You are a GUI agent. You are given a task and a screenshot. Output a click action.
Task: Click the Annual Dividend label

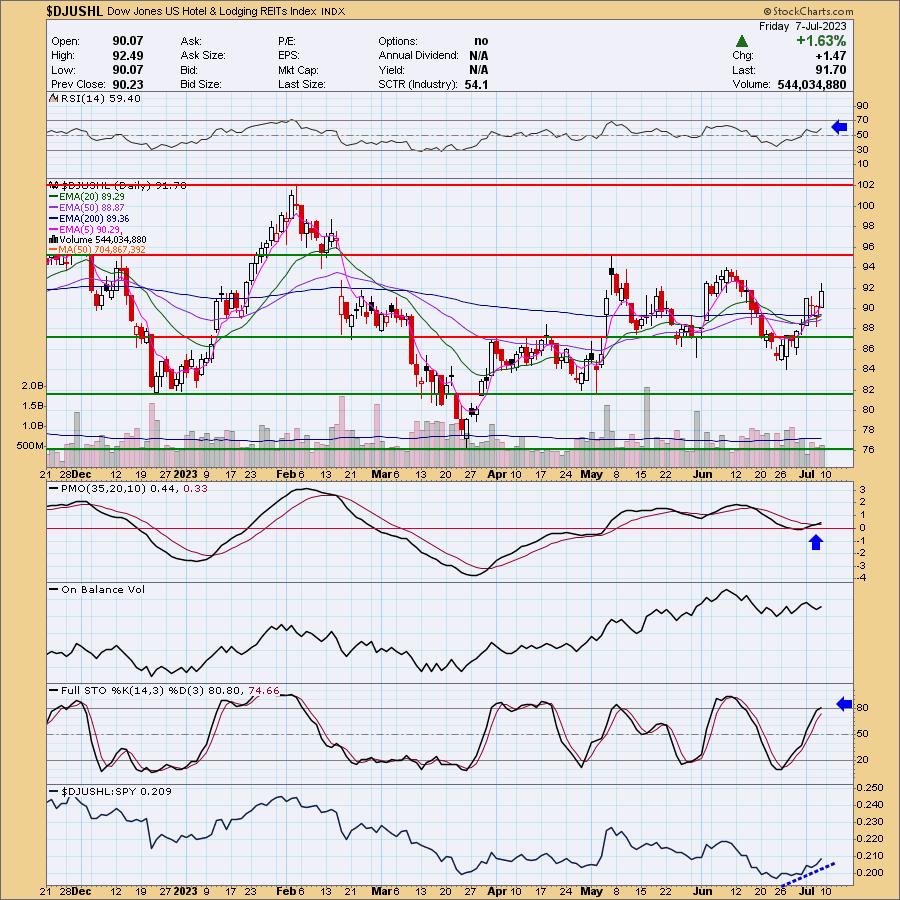coord(418,55)
